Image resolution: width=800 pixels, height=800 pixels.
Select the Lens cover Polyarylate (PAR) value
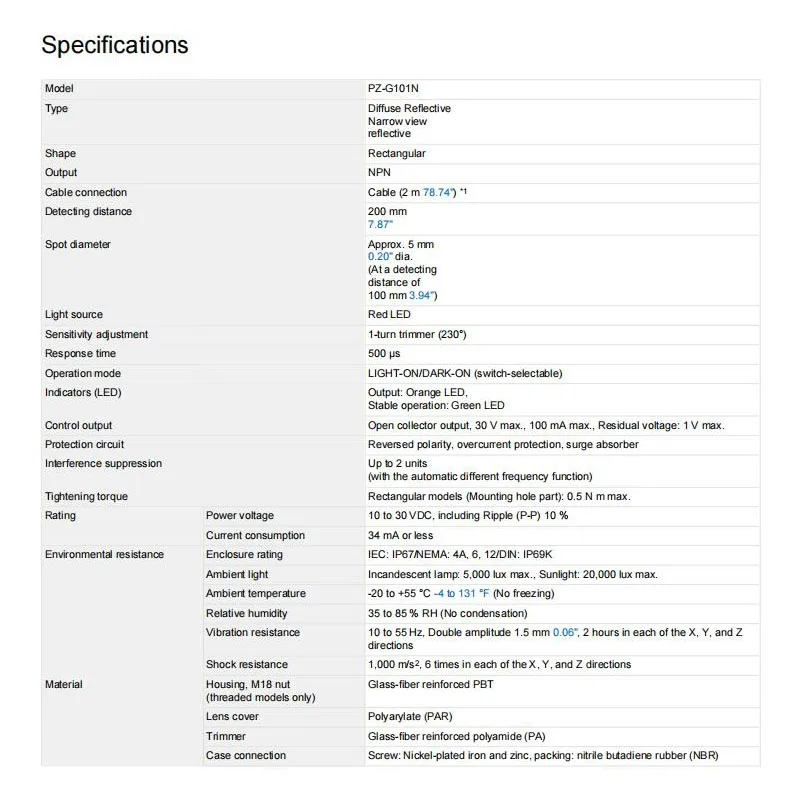410,716
